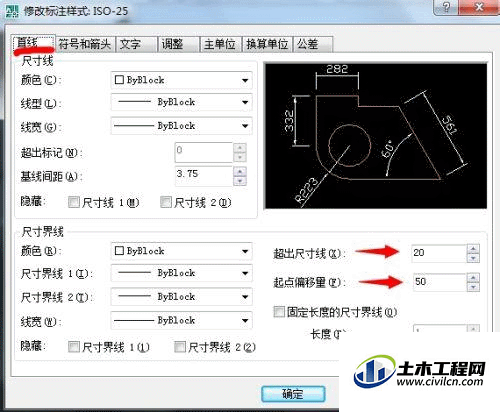The height and width of the screenshot is (412, 500).
Task: Click the help question mark button
Action: tap(447, 7)
